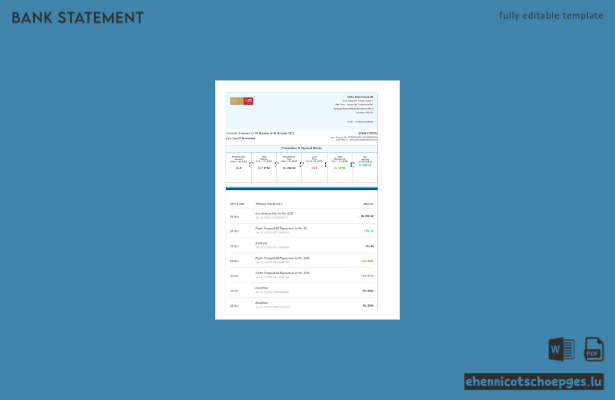Click the PDF file format icon
This screenshot has width=615, height=400.
click(593, 349)
